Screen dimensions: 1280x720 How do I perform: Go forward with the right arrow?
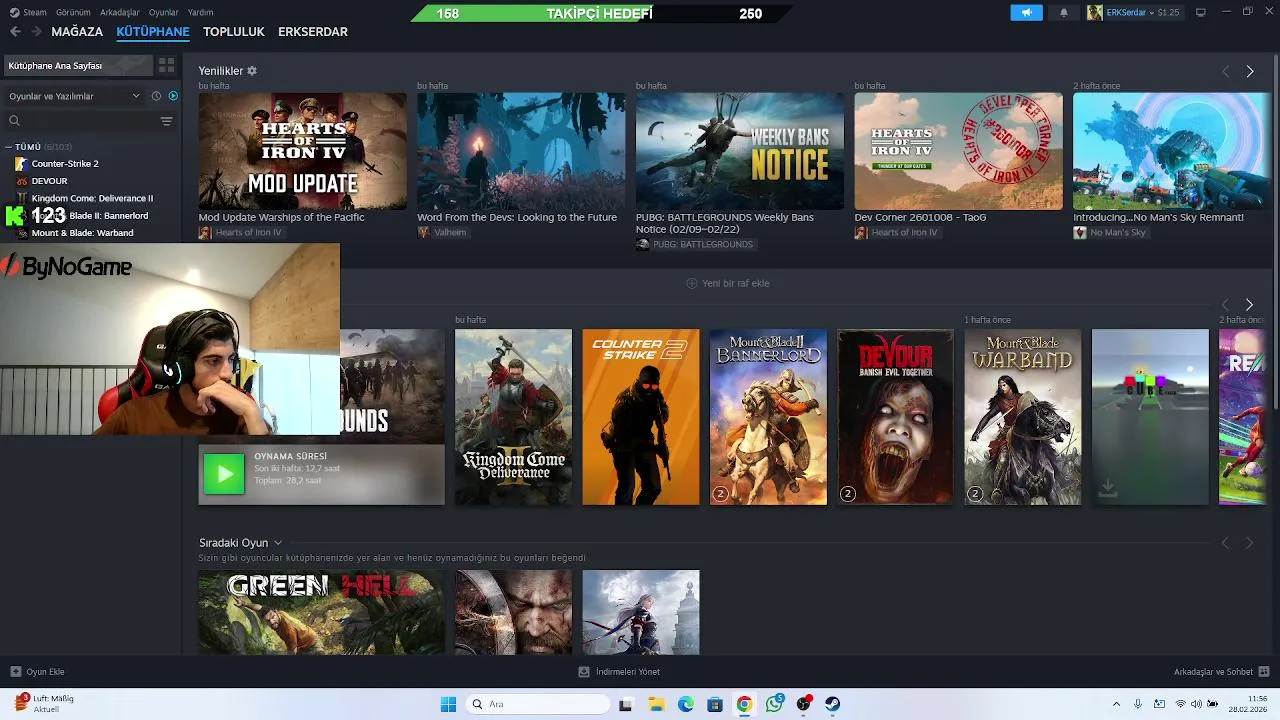(37, 32)
